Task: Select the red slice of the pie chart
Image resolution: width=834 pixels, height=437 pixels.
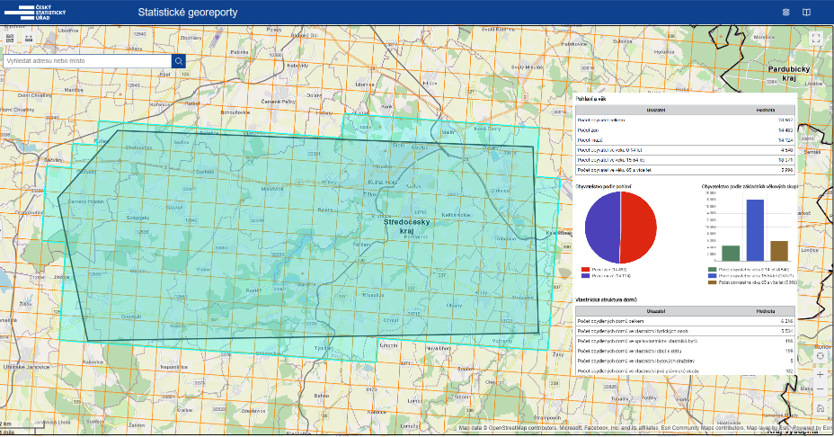Action: point(638,226)
